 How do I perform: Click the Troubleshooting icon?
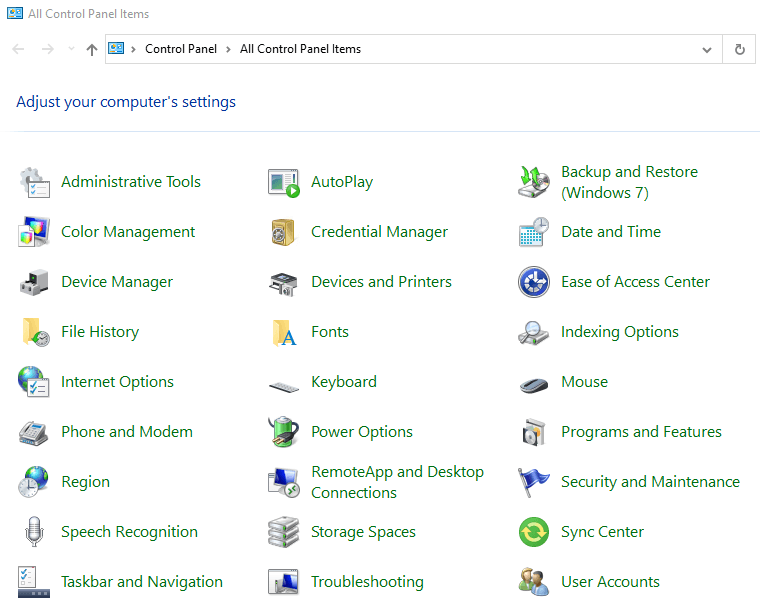click(284, 582)
